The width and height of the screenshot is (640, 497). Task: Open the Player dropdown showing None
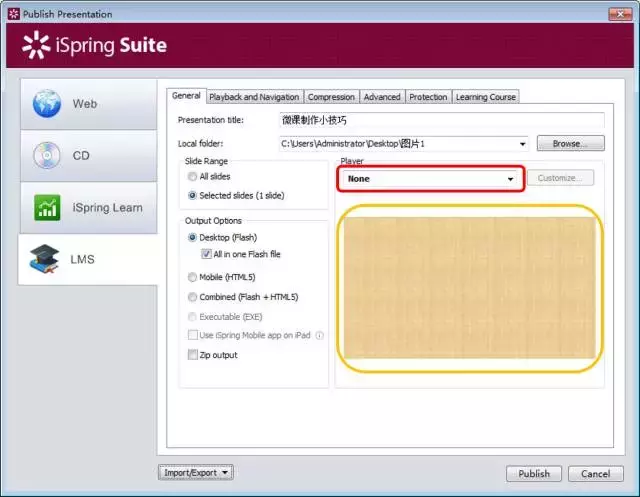[x=431, y=179]
